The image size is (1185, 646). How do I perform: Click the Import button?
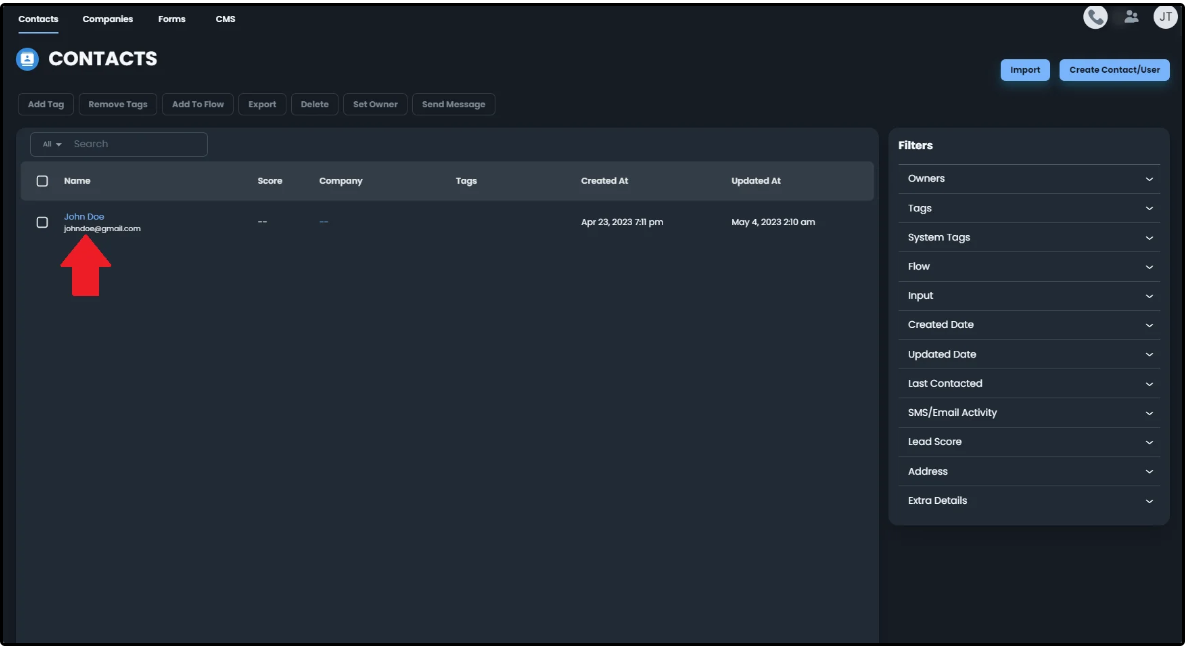(x=1025, y=70)
